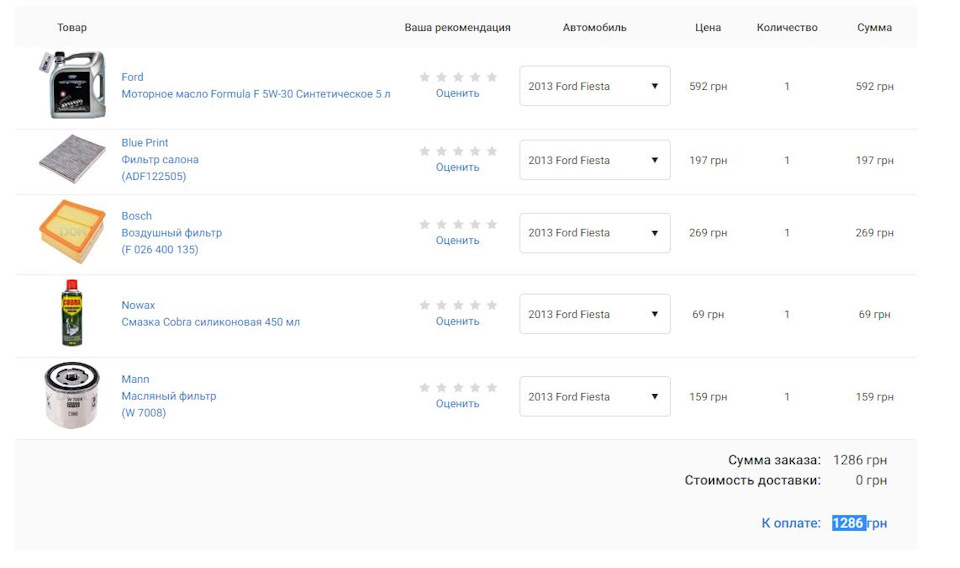
Task: Click the Ваша рекомендация column header
Action: 457,28
